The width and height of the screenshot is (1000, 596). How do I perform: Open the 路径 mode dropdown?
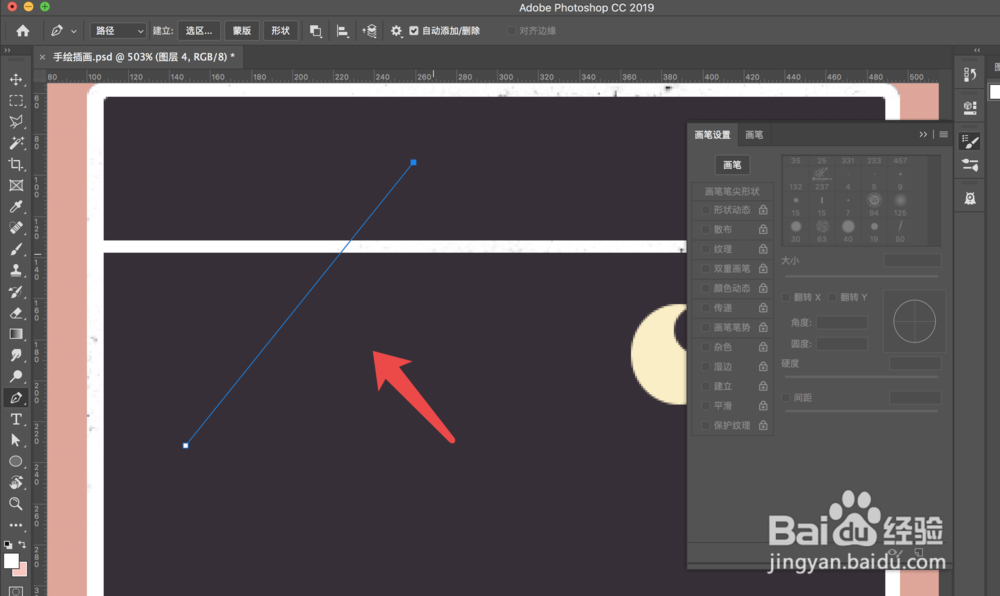pyautogui.click(x=118, y=31)
